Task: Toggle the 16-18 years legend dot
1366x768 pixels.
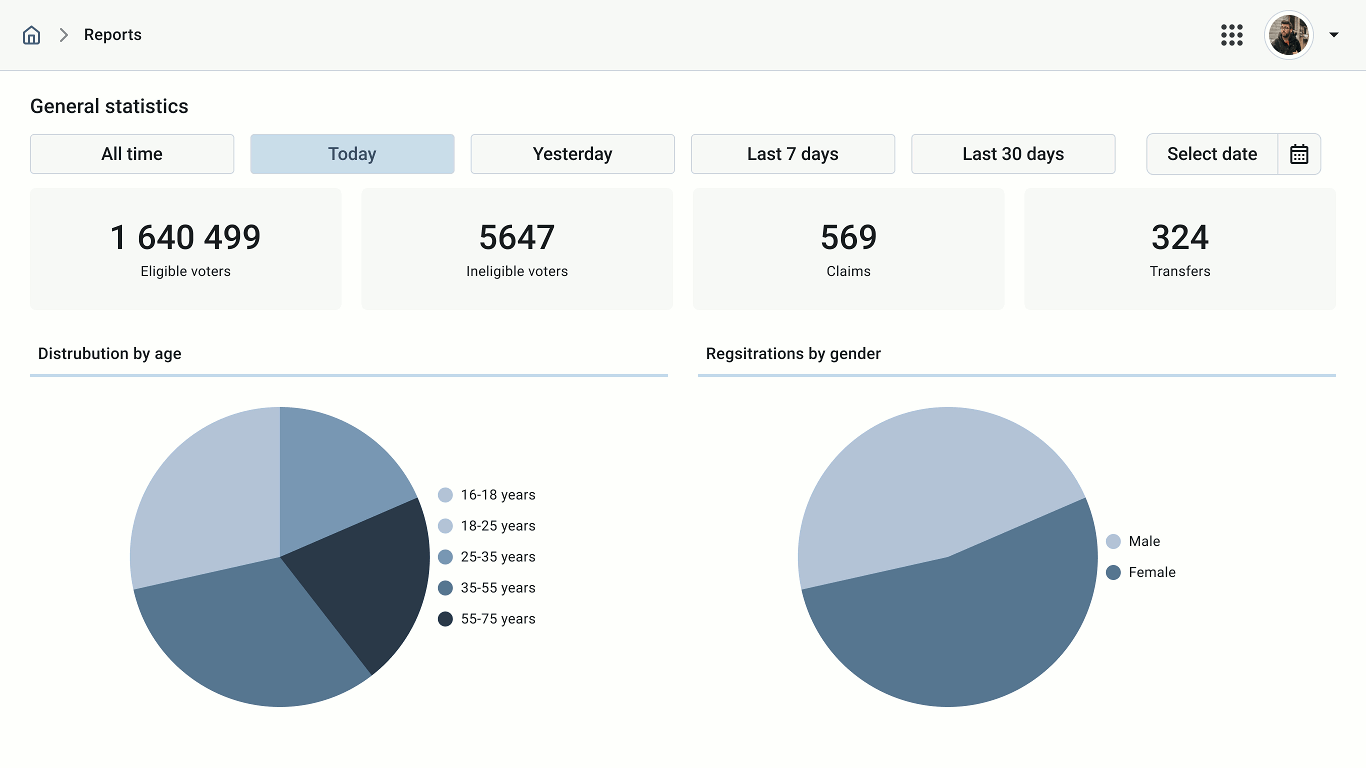Action: pyautogui.click(x=446, y=495)
